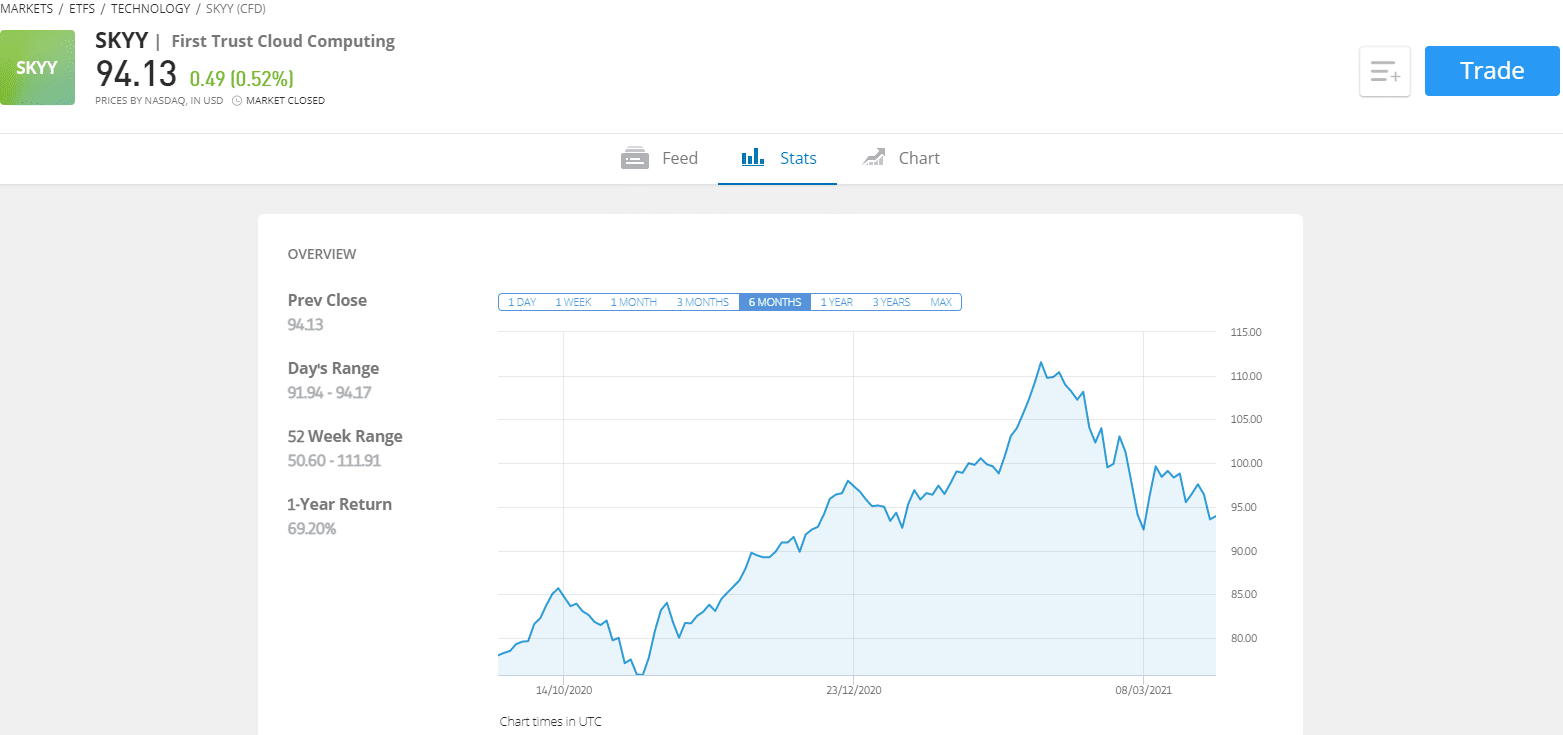The height and width of the screenshot is (735, 1563).
Task: Click the green change 0.49 (0.52%)
Action: [x=242, y=78]
